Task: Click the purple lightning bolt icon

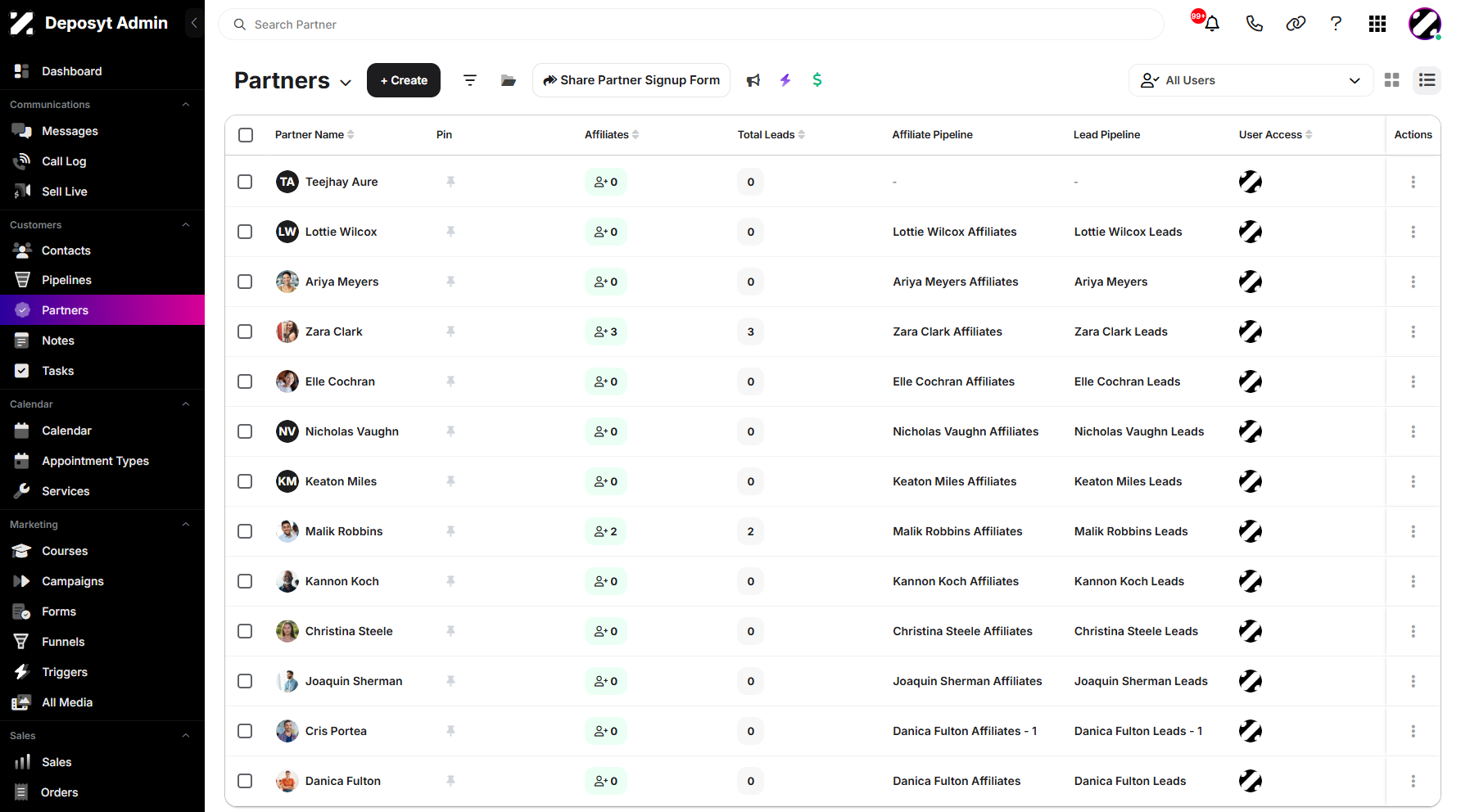Action: (x=785, y=80)
